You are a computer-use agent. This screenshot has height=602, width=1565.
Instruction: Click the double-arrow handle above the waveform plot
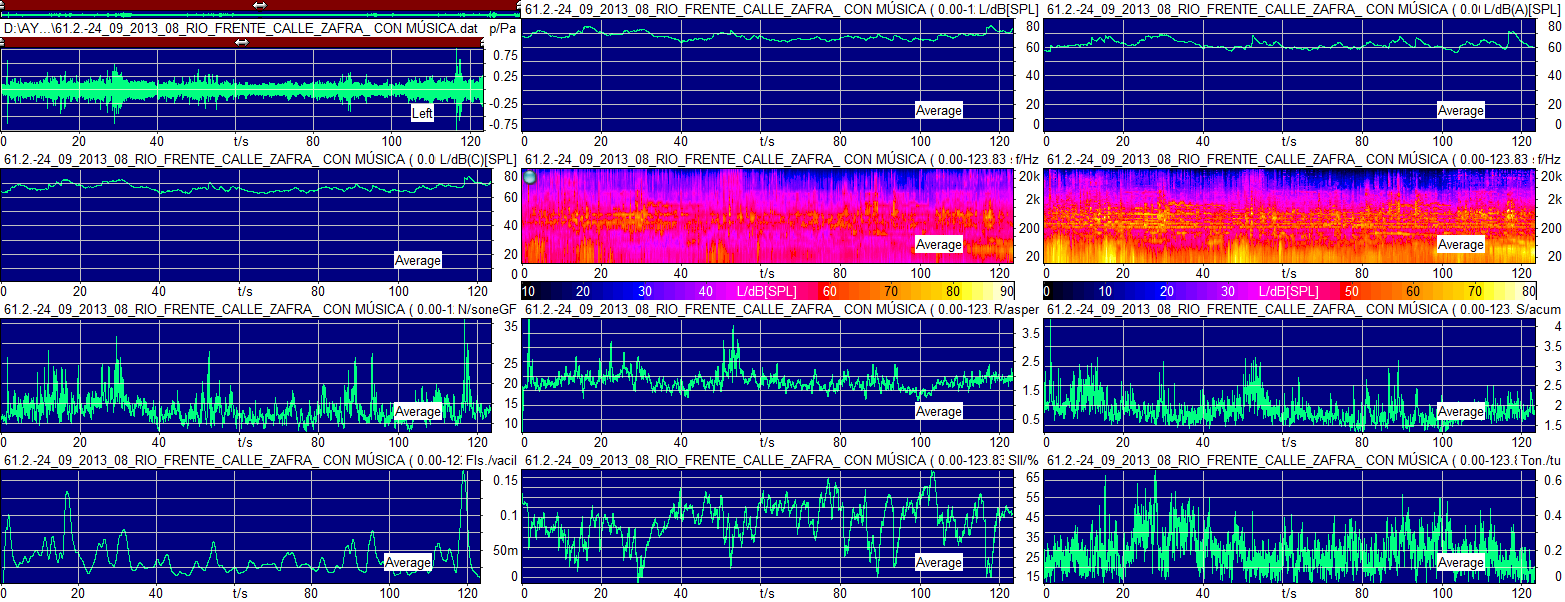pyautogui.click(x=242, y=42)
